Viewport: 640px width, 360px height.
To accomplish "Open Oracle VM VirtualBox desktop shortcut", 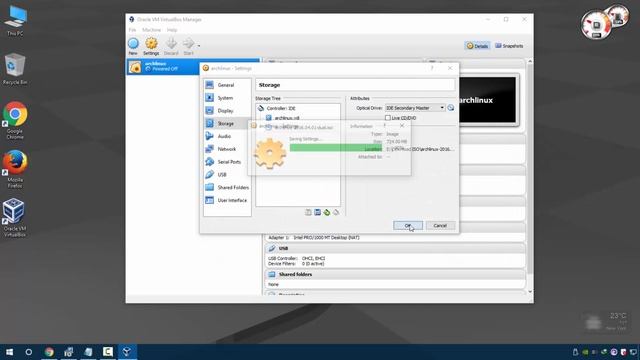I will pyautogui.click(x=15, y=218).
